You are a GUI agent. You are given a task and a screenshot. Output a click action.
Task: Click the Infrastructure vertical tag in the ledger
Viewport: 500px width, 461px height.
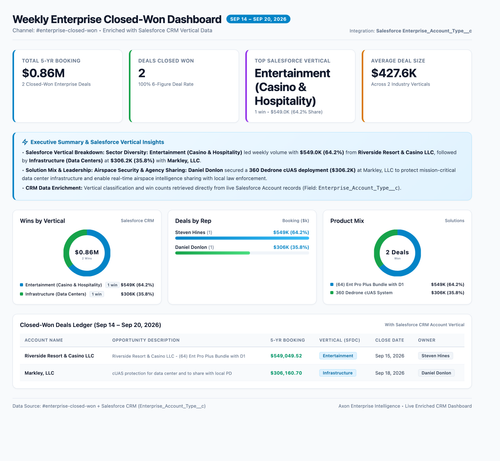(337, 373)
